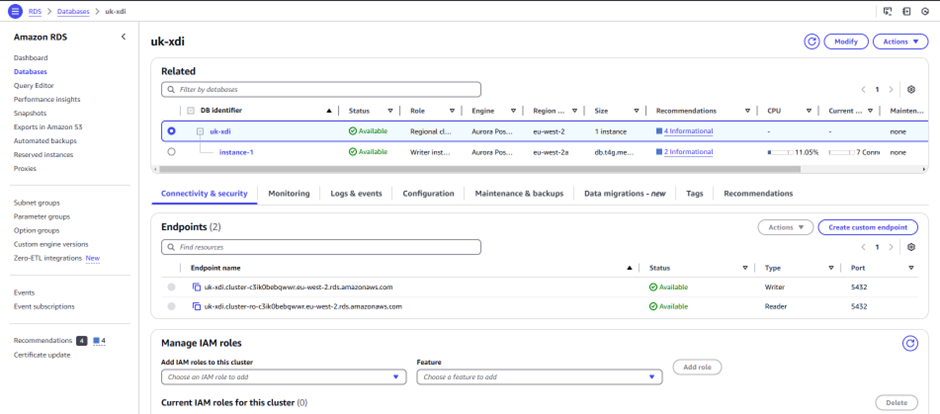Collapse the uk-xdi cluster tree node

point(201,131)
